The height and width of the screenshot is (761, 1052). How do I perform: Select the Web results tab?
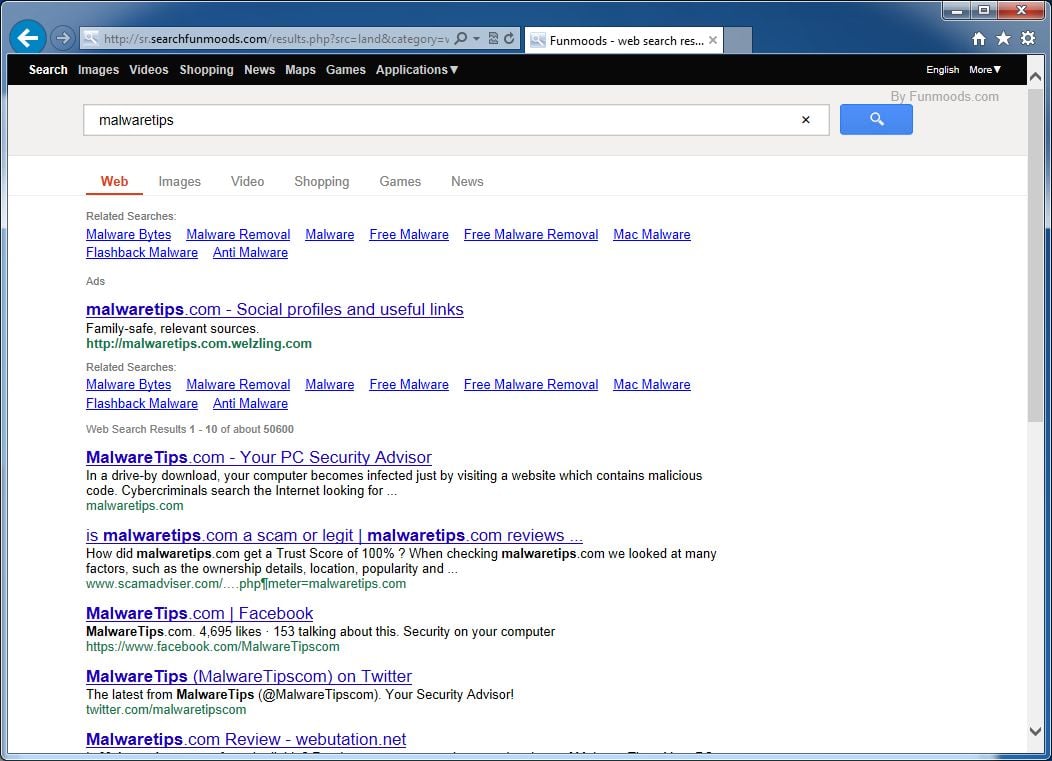coord(114,181)
